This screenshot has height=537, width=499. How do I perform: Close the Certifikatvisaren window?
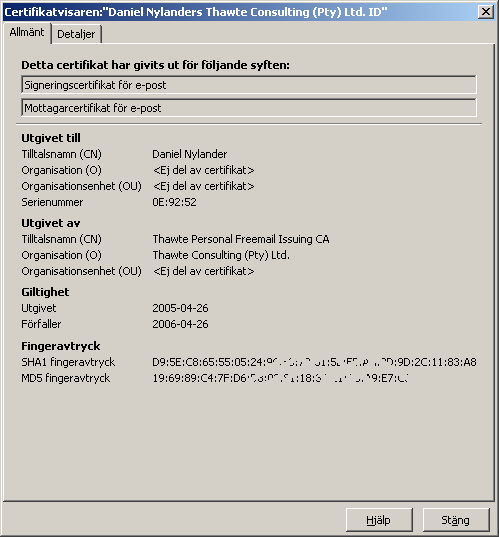[x=486, y=12]
